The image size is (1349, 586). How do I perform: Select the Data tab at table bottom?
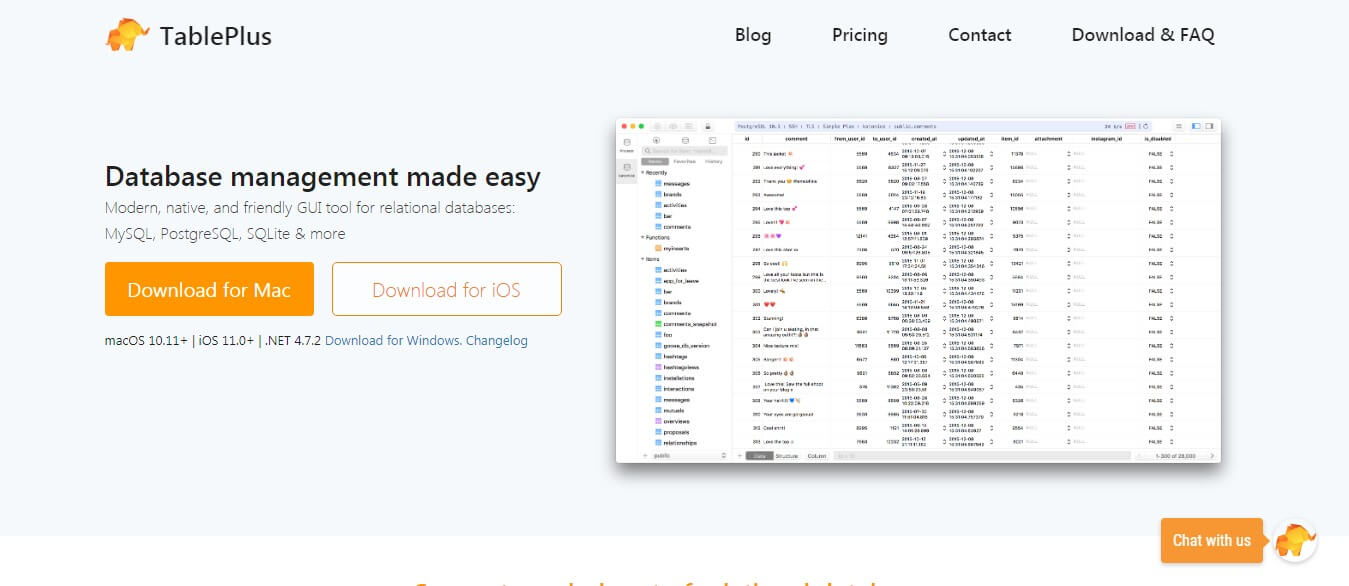(x=759, y=456)
